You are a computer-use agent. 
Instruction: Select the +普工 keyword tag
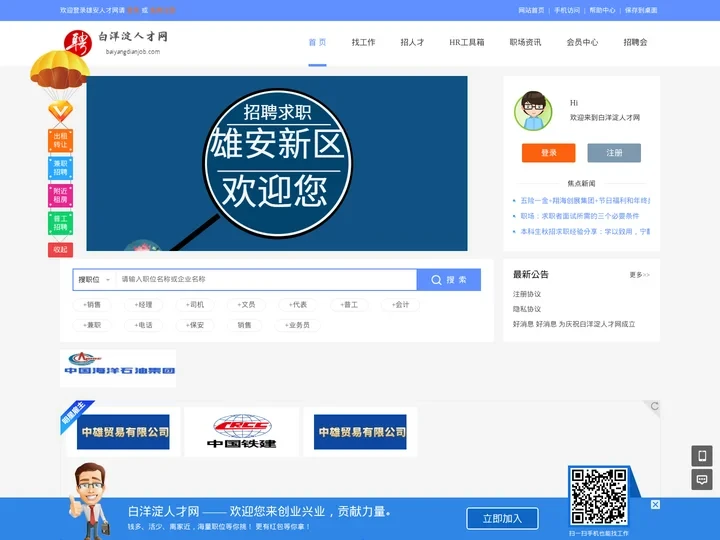pos(349,304)
